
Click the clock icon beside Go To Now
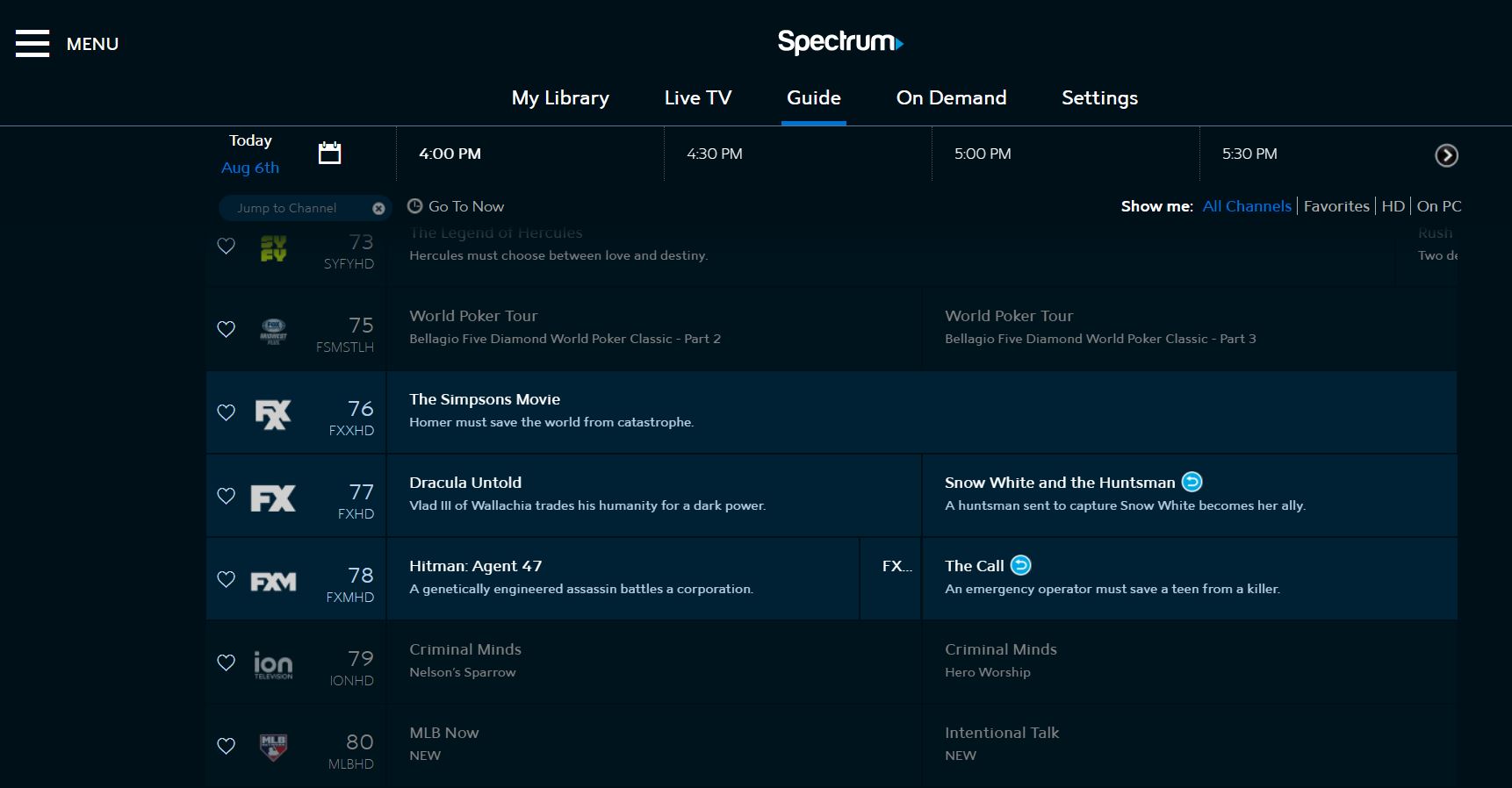pyautogui.click(x=415, y=206)
